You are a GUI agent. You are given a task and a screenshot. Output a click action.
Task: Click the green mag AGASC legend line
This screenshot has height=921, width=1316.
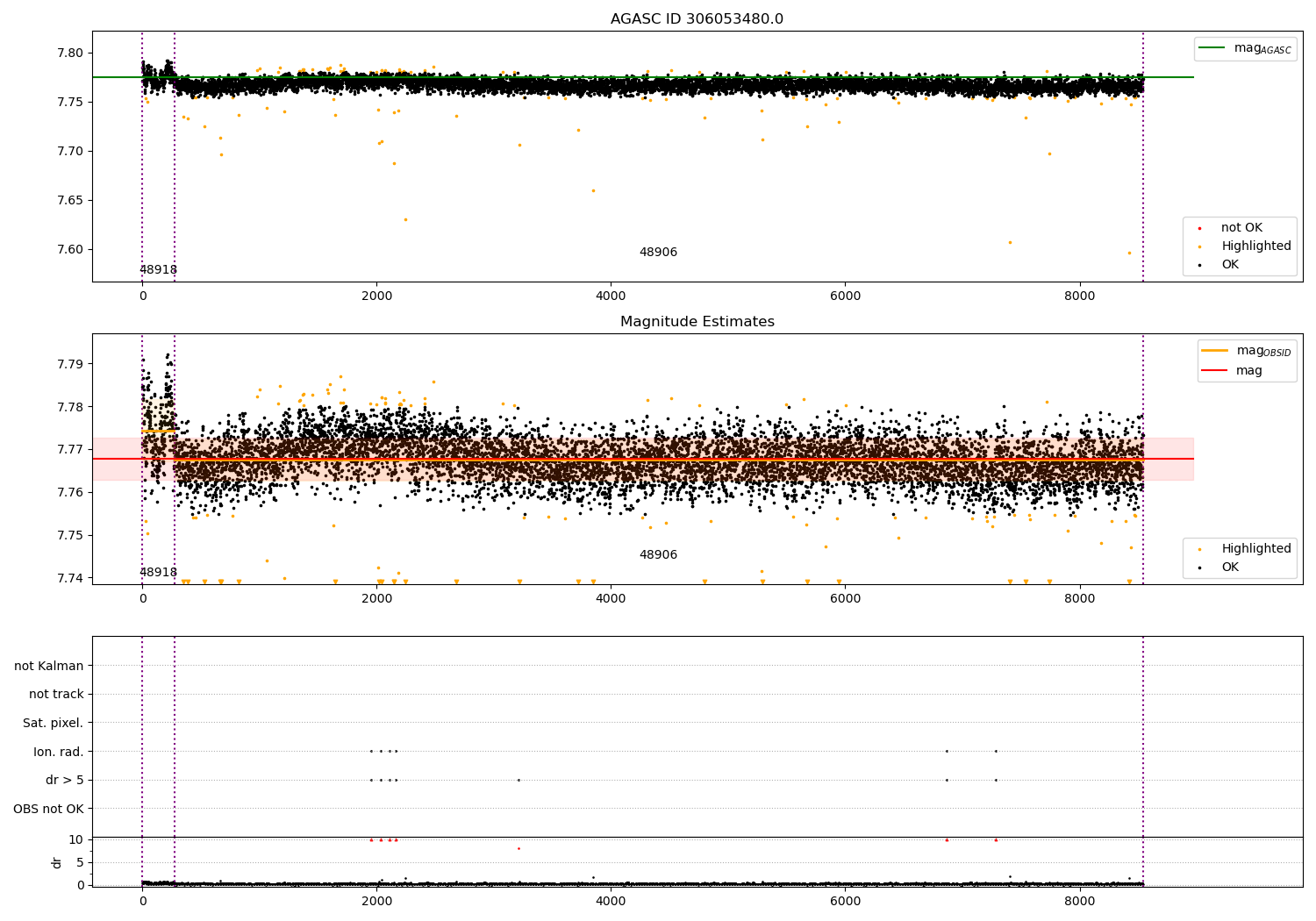point(1212,48)
